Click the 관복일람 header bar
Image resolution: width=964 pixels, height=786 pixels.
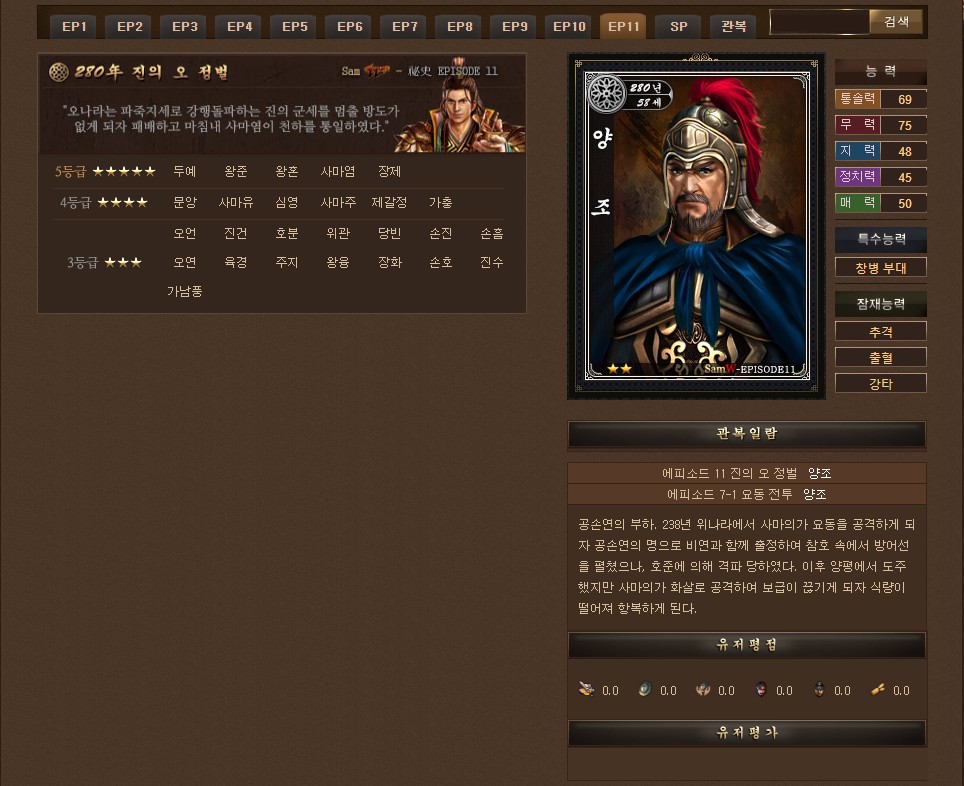pos(746,434)
